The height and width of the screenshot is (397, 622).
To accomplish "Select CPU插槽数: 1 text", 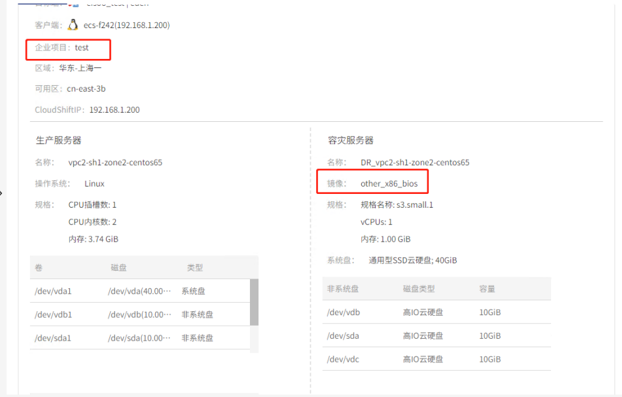I will point(92,205).
